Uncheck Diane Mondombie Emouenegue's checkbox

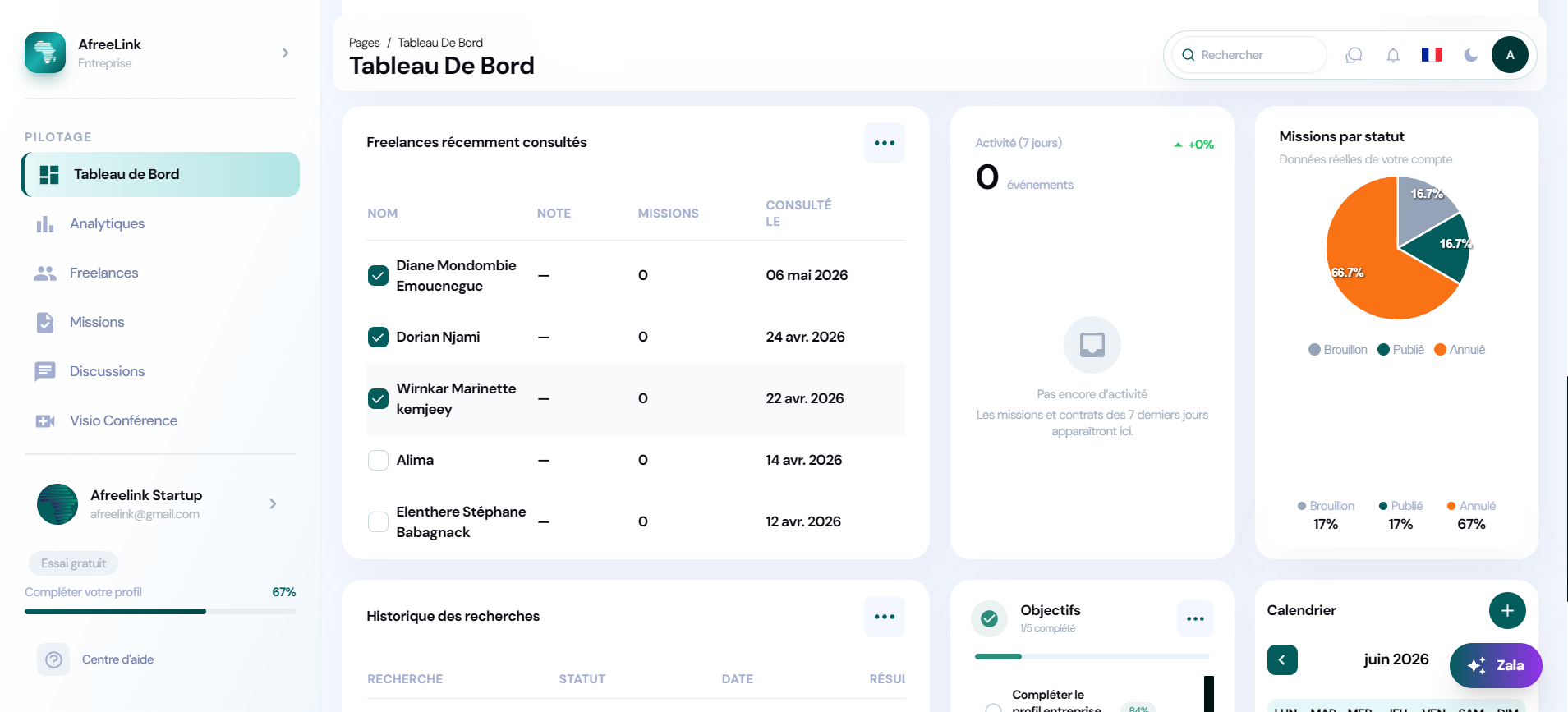(x=378, y=275)
